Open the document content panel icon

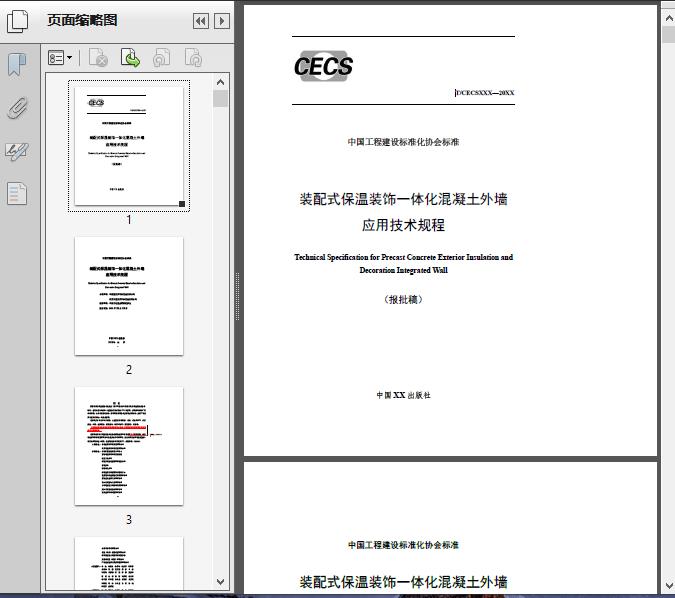17,193
